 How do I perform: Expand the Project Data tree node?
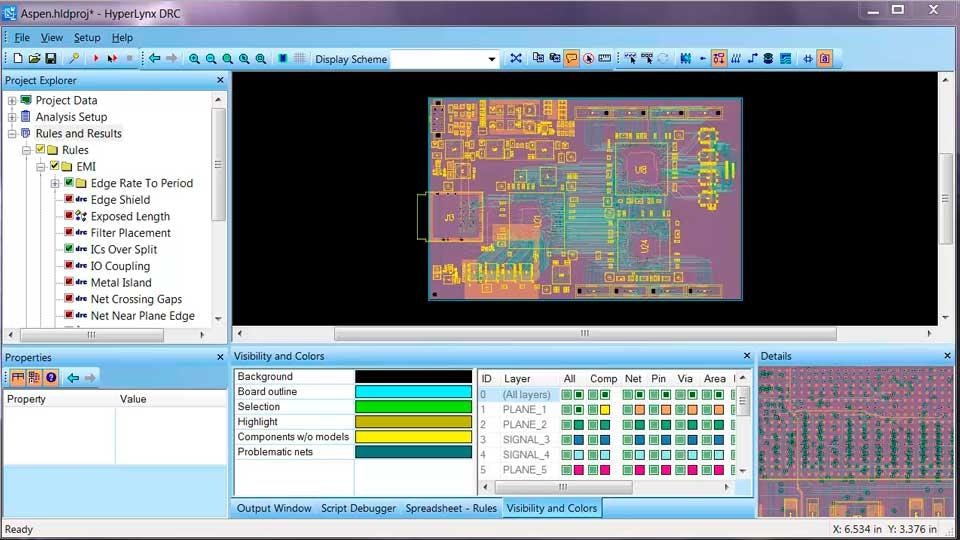pos(12,100)
